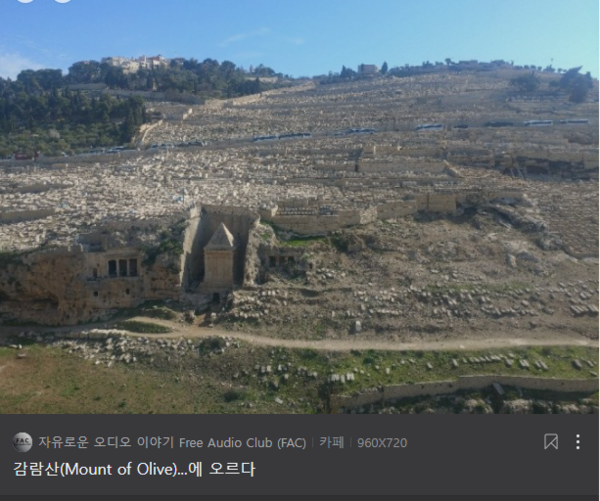Viewport: 600px width, 501px height.
Task: Click the lone trees at the upper right ridge
Action: pos(574,86)
